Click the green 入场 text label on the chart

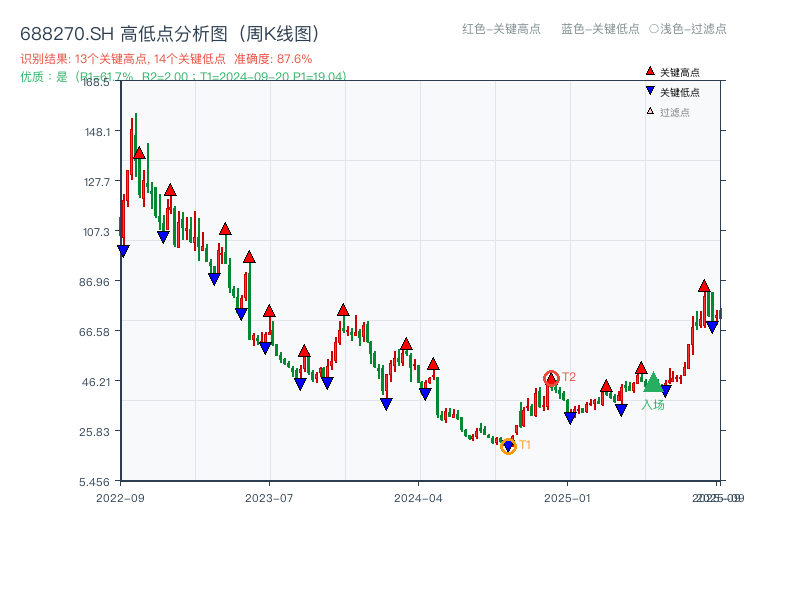655,404
